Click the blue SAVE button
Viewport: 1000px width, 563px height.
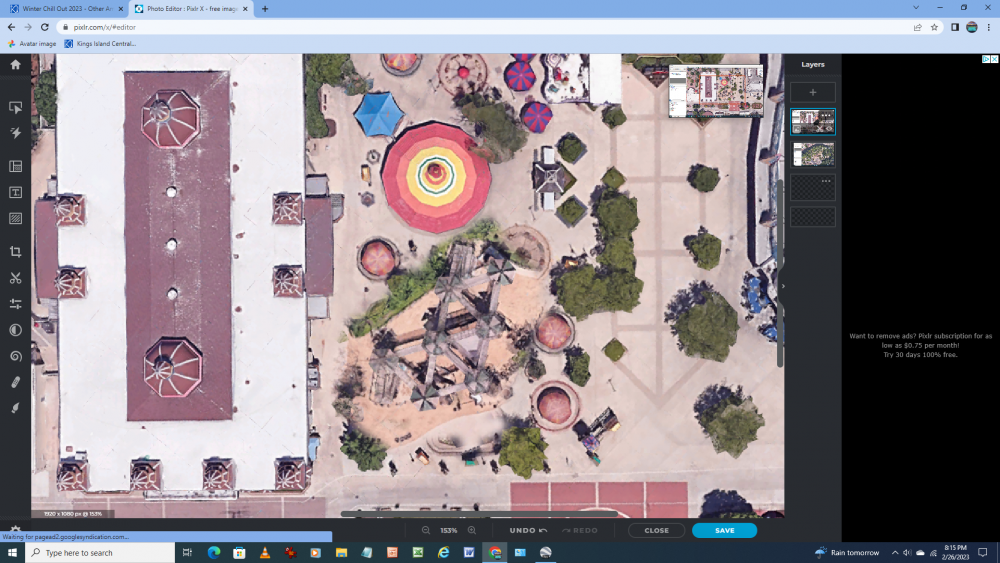point(724,530)
